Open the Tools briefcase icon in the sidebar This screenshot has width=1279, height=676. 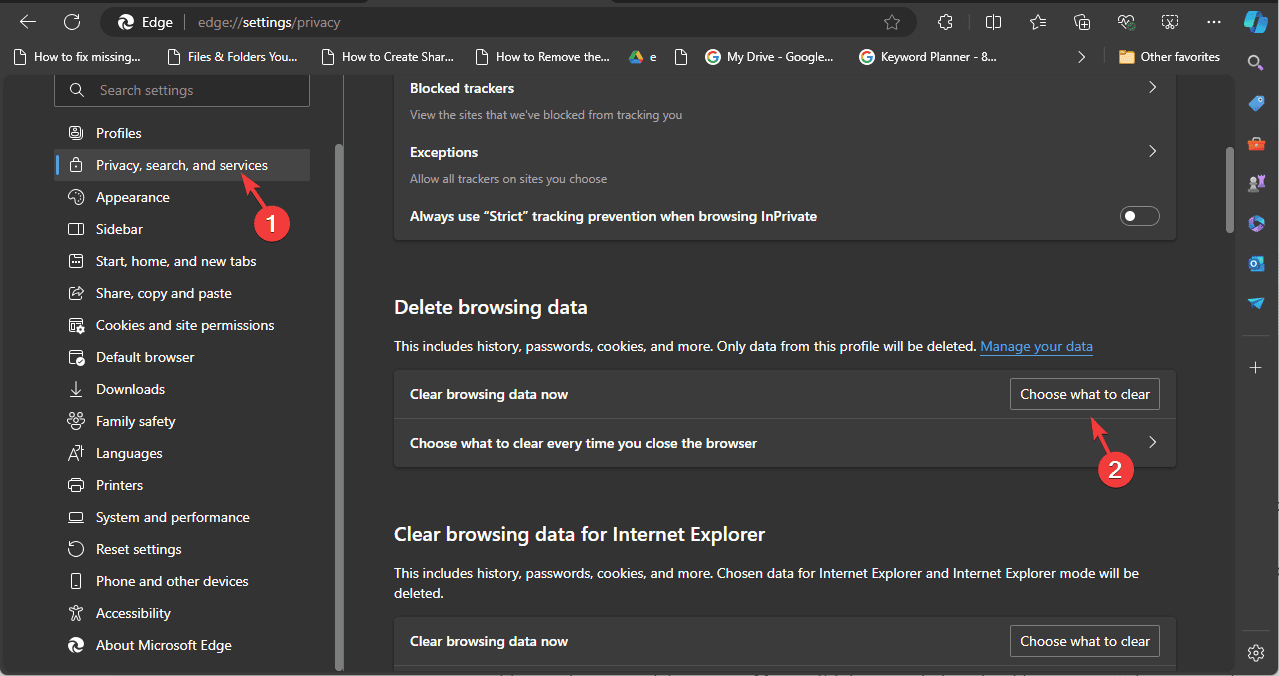(1256, 143)
